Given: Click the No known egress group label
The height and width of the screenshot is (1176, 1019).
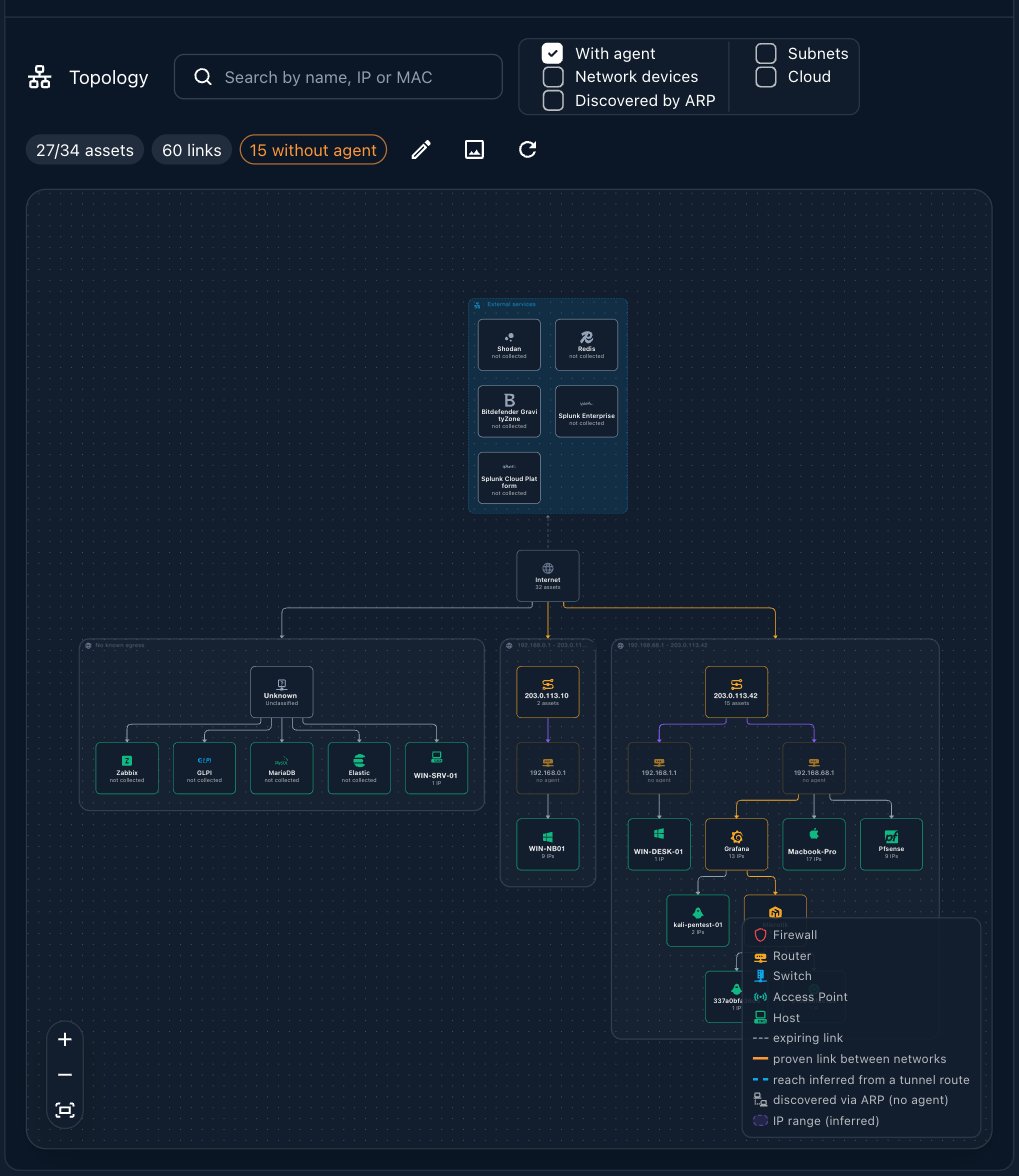Looking at the screenshot, I should (x=120, y=646).
